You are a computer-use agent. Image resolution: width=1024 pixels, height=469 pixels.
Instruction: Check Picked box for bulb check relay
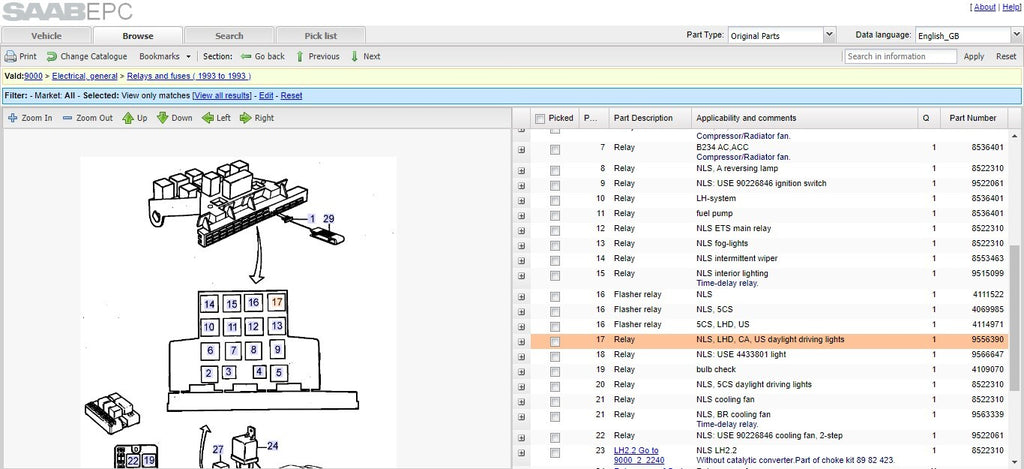click(x=554, y=371)
